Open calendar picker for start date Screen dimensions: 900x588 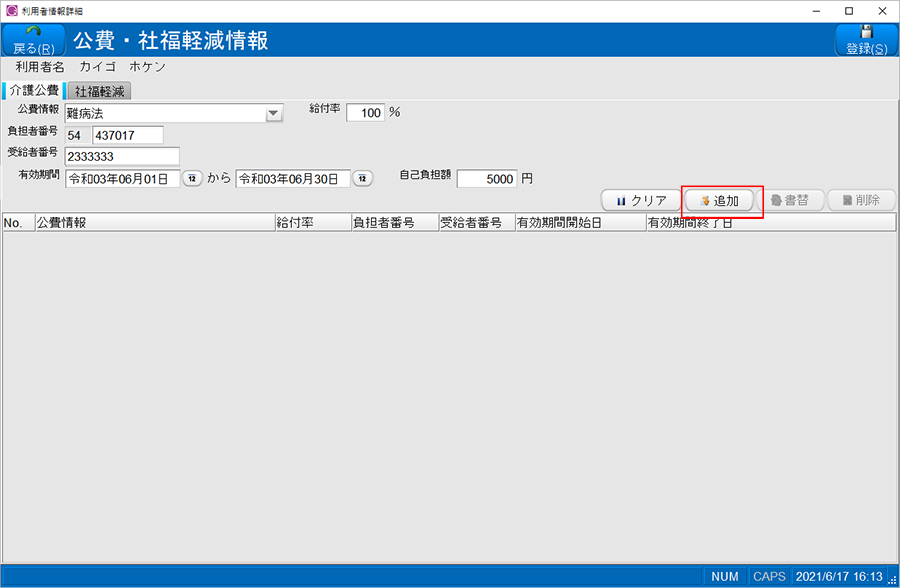tap(192, 179)
